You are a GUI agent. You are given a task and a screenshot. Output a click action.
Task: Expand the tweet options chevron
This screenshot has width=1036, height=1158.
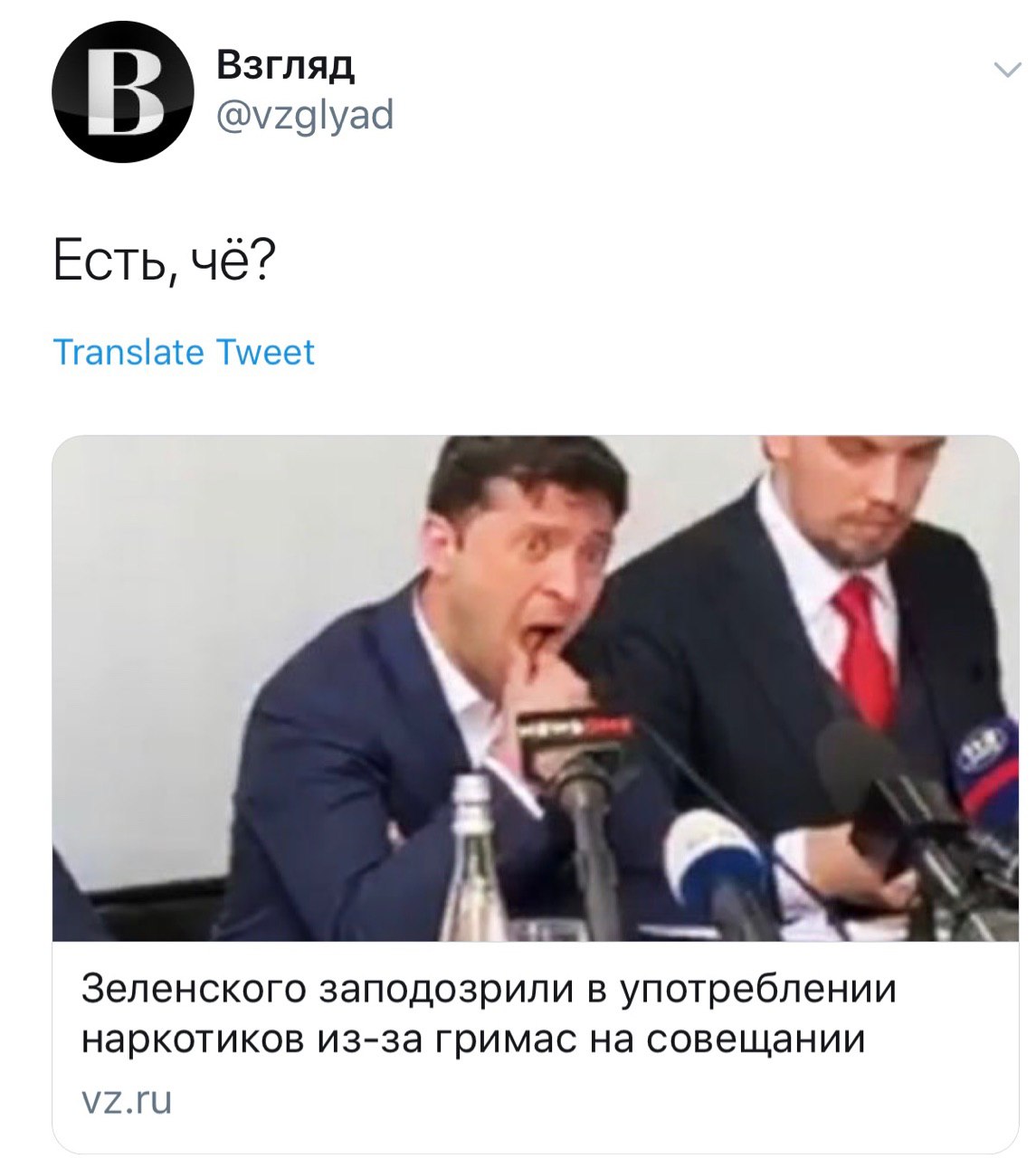1006,71
